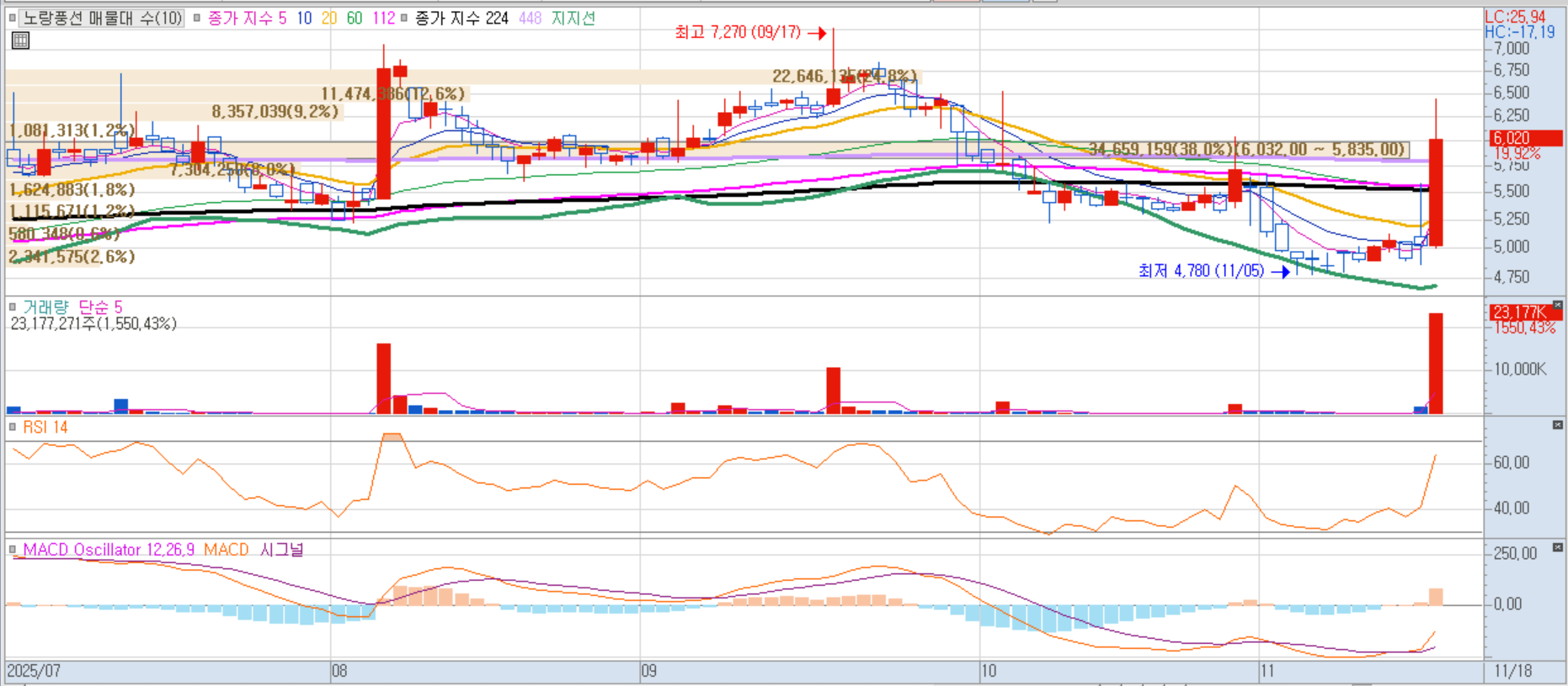
Task: Toggle the square marker before 노랑풍선 매물대 수(10)
Action: point(13,18)
